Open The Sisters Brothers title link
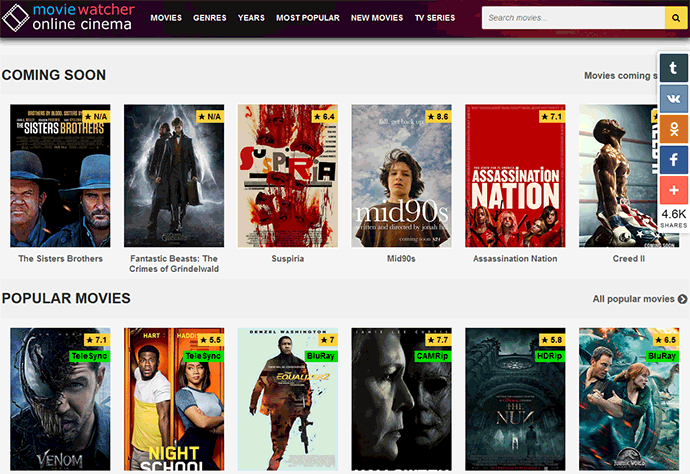Screen dimensions: 690x474 pos(60,259)
